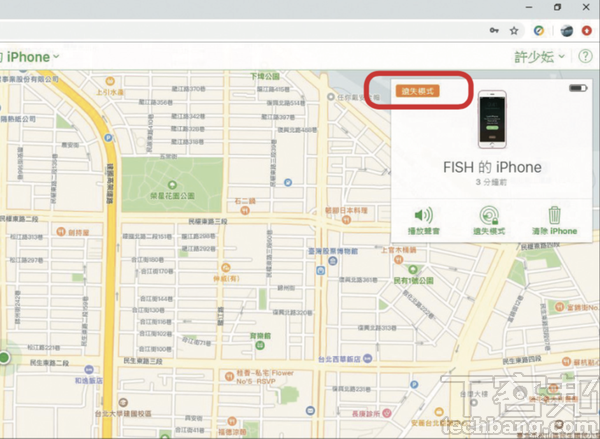Click the 復興北路361巷 street label
The height and width of the screenshot is (439, 600).
[x=358, y=280]
